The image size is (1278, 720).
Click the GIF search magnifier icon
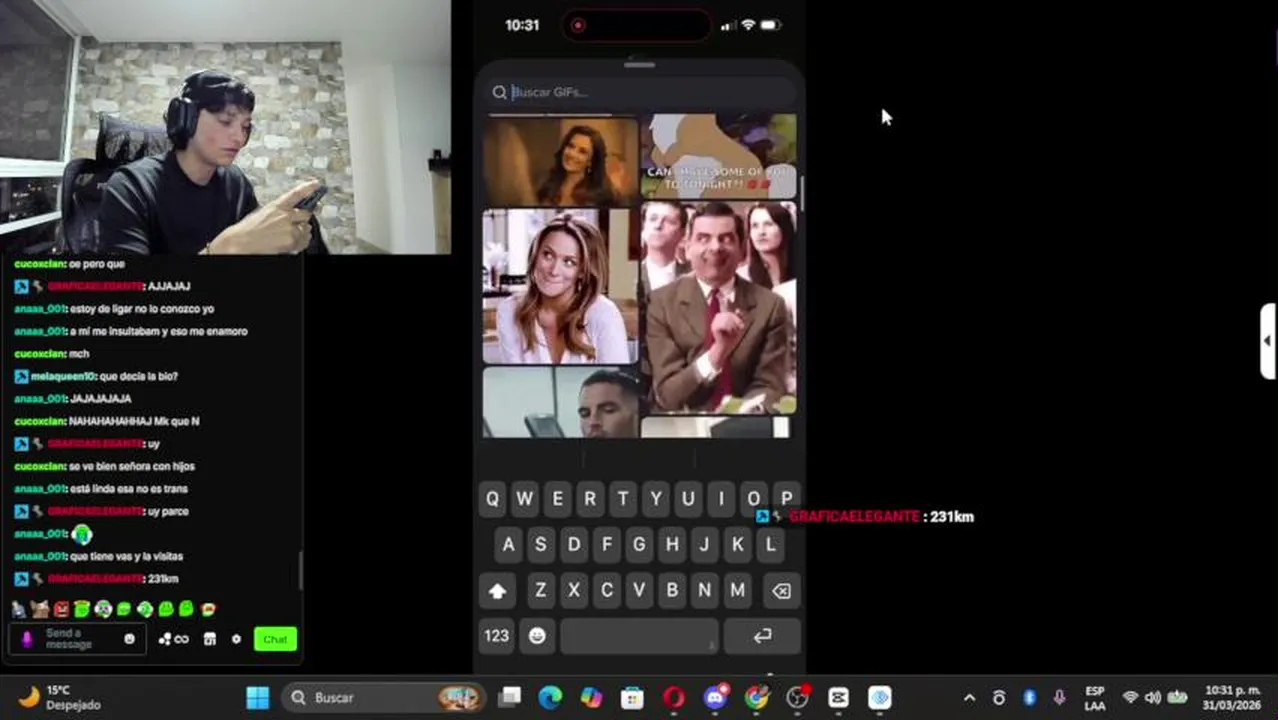499,92
